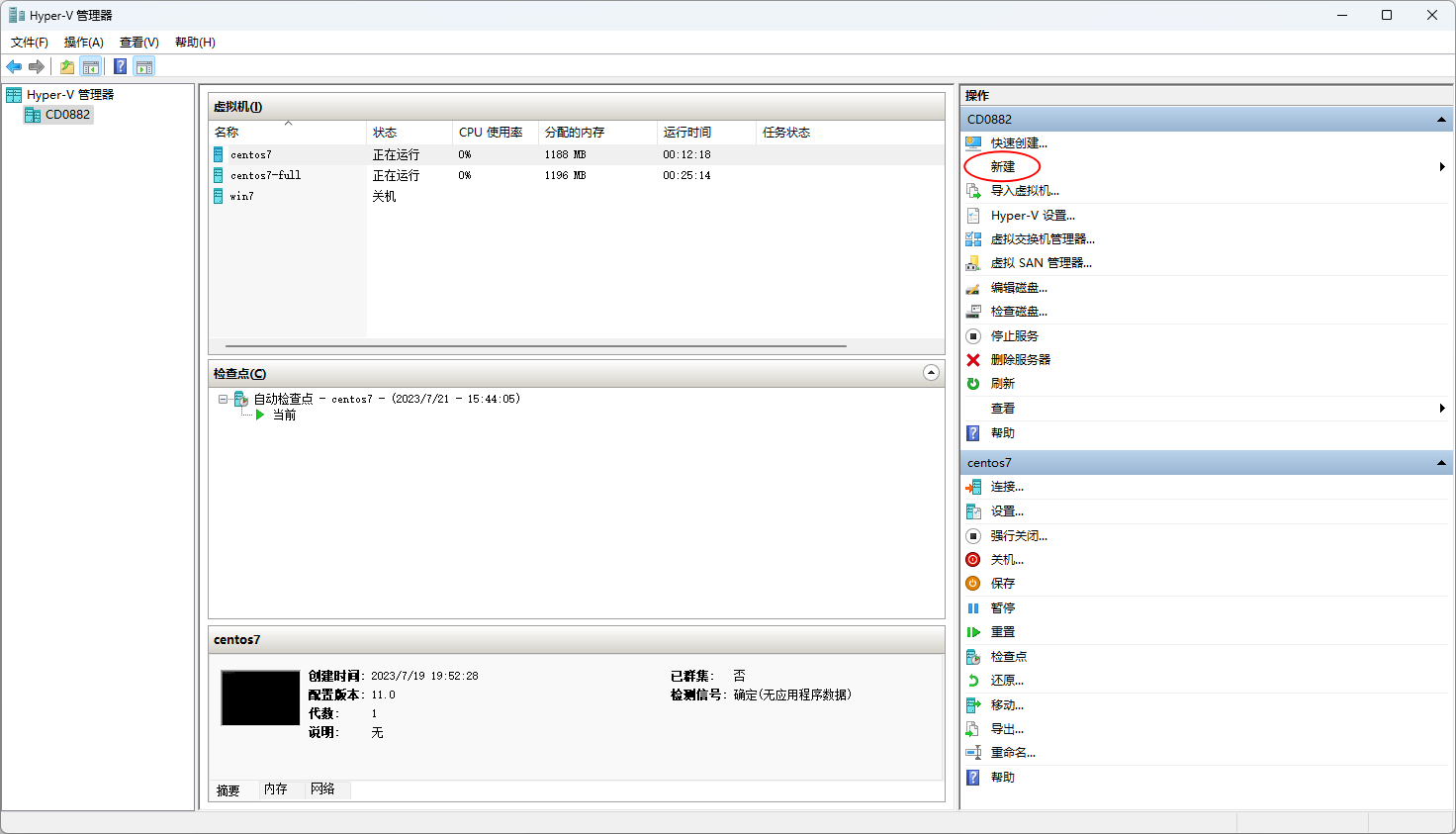
Task: Click the 虚拟 SAN 管理器 icon
Action: (973, 262)
